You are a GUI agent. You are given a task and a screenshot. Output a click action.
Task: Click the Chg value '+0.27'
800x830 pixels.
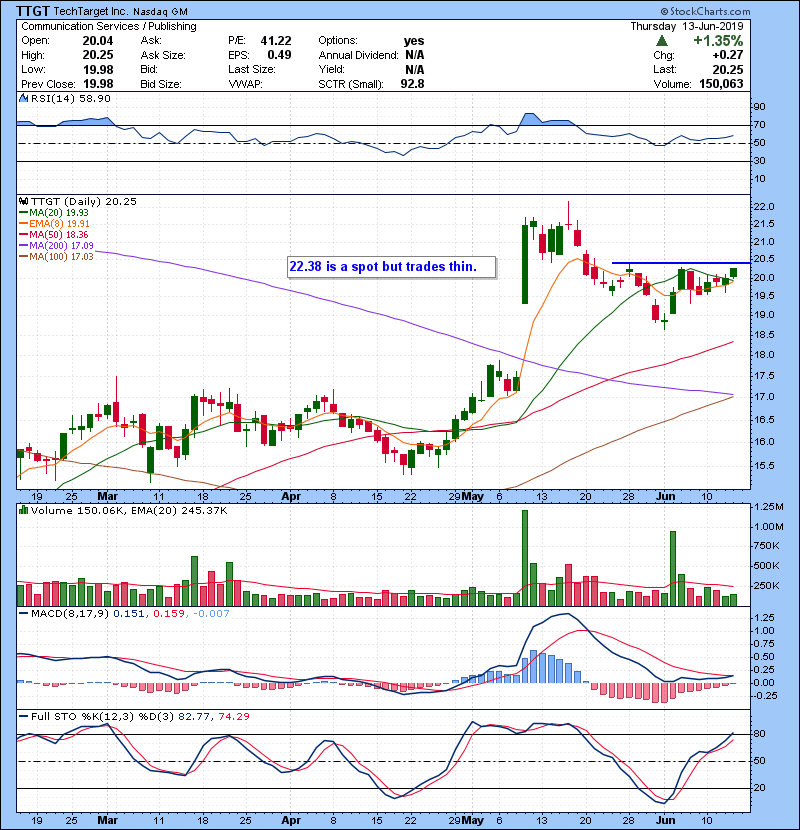pos(727,55)
